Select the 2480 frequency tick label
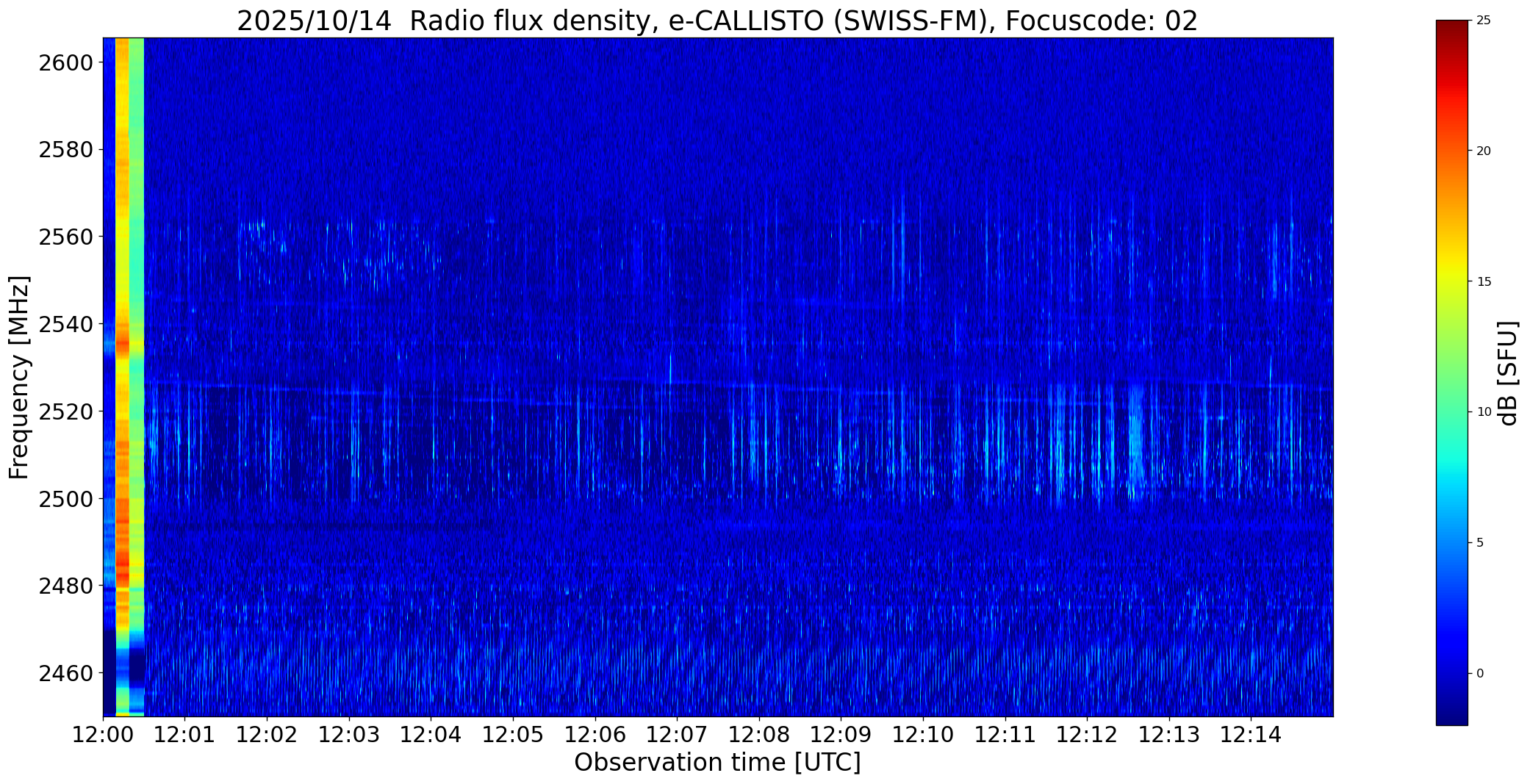Viewport: 1530px width, 784px height. [66, 586]
